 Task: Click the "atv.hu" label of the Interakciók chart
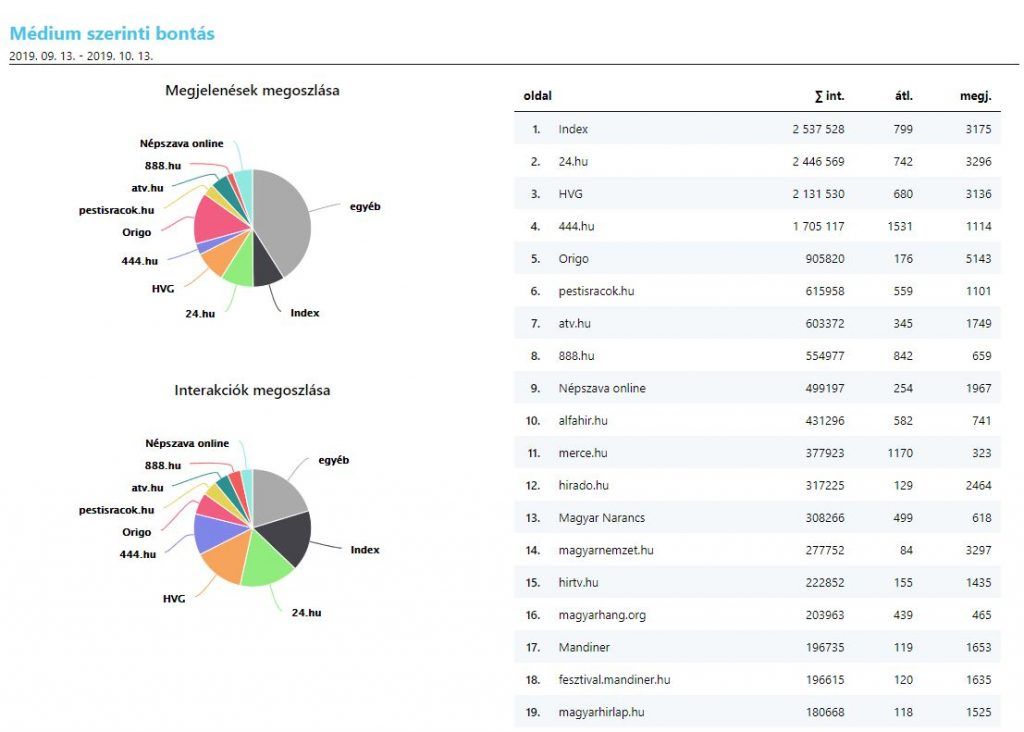click(147, 488)
